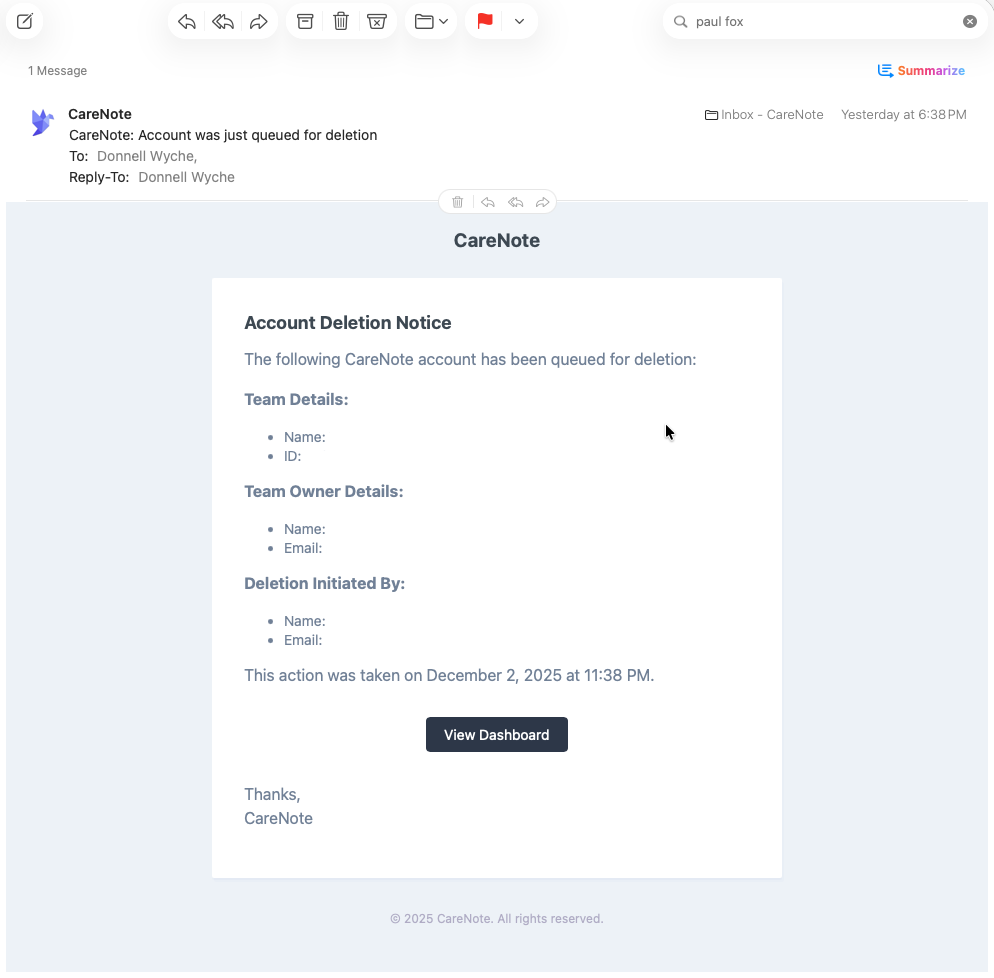Reply all from the top toolbar
Screen dimensions: 994x978
(x=223, y=20)
